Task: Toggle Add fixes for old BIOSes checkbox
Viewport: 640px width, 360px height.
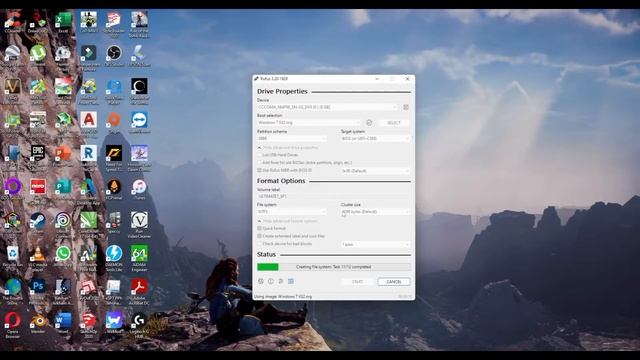Action: pos(259,162)
